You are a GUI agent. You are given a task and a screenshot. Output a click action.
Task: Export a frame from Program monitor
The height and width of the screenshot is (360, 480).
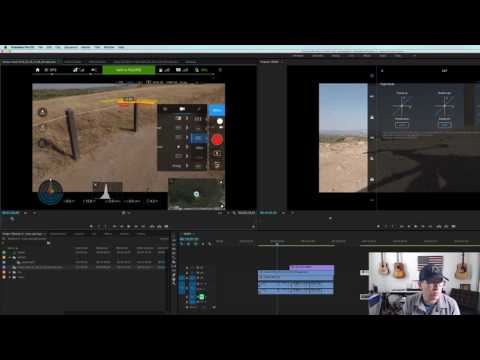click(x=454, y=226)
